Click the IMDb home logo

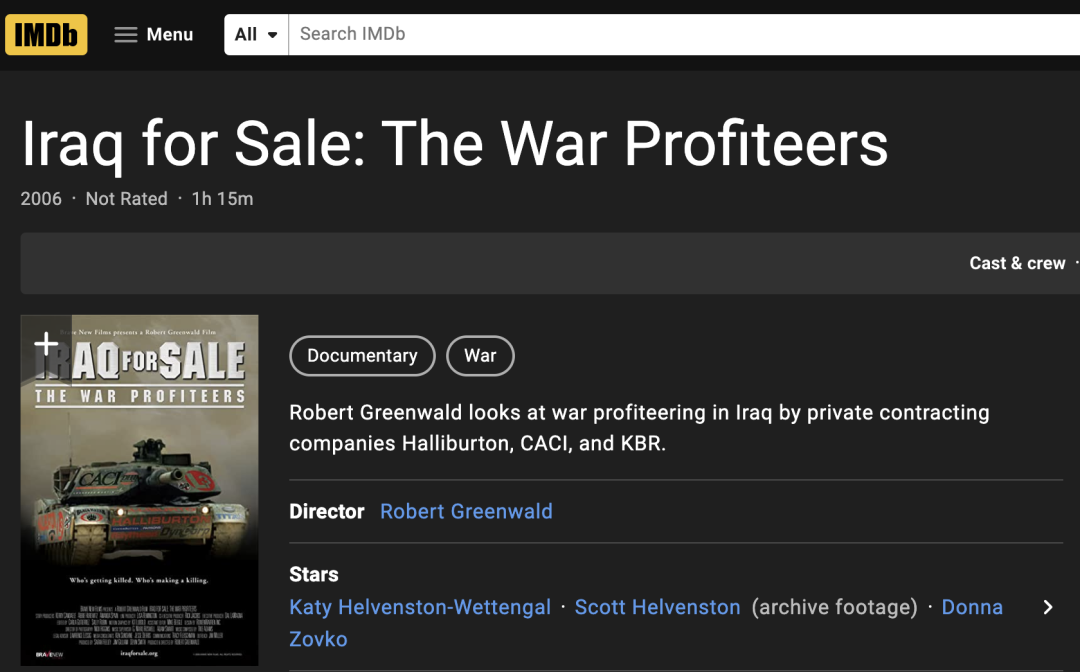[46, 34]
